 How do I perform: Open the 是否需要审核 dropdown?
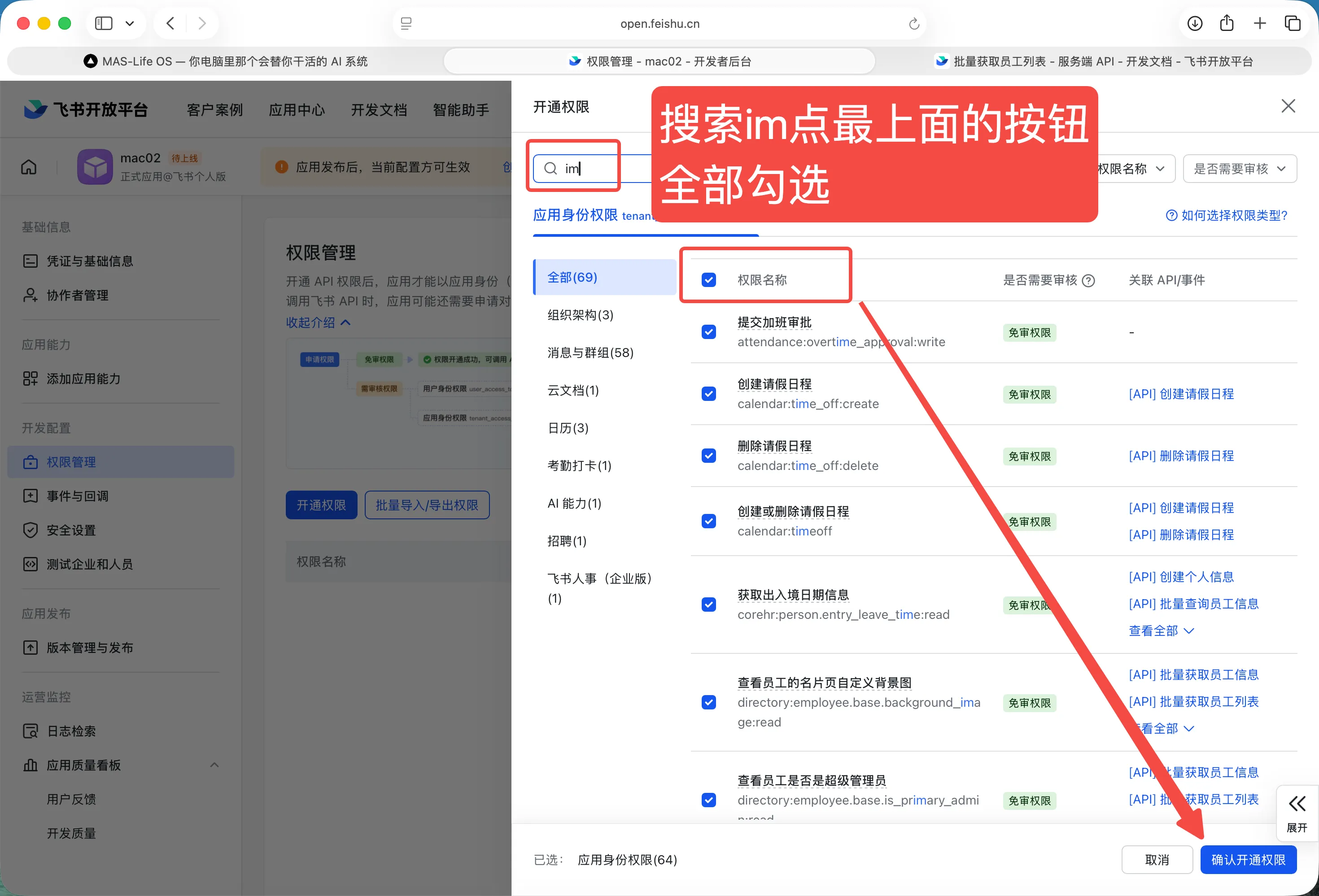(x=1240, y=169)
